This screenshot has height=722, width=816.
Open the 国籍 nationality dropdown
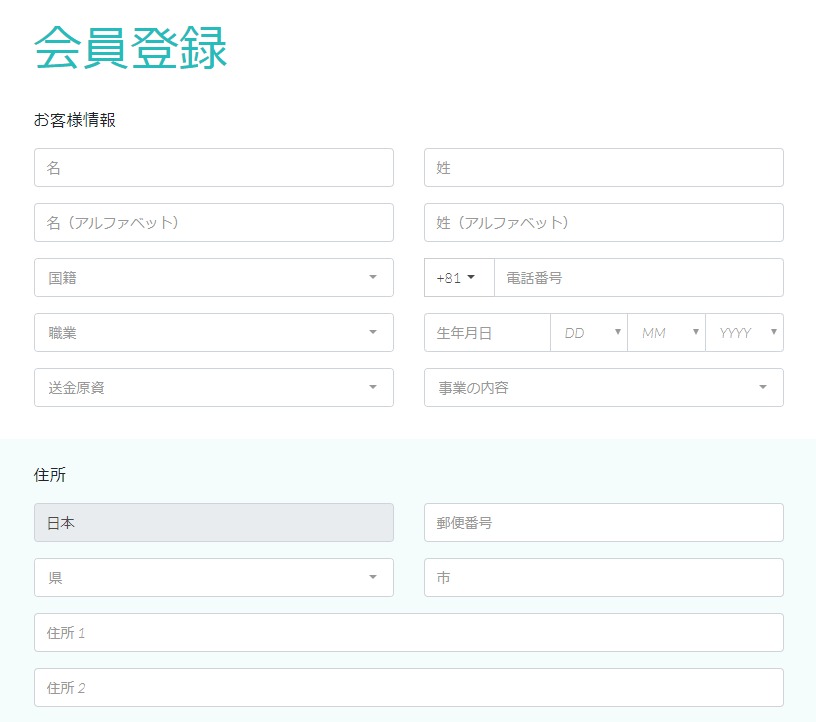(213, 278)
